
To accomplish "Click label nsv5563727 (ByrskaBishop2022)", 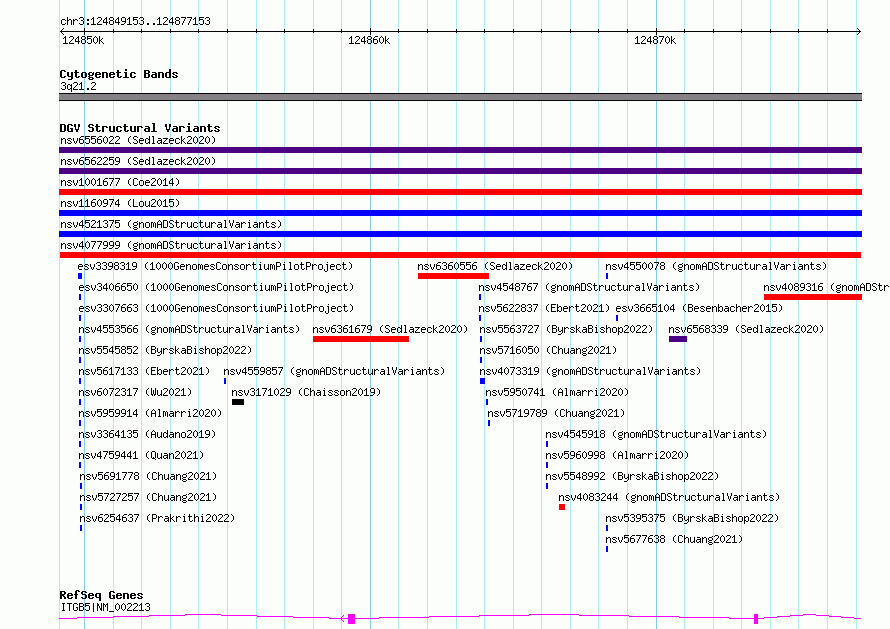I will point(566,329).
